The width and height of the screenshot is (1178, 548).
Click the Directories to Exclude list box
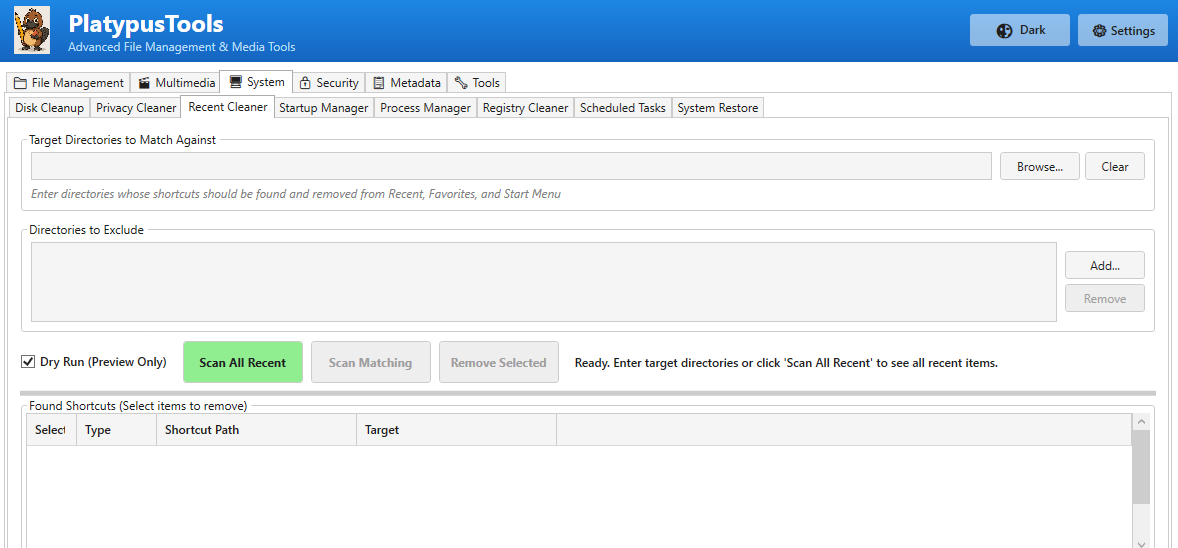pos(543,282)
